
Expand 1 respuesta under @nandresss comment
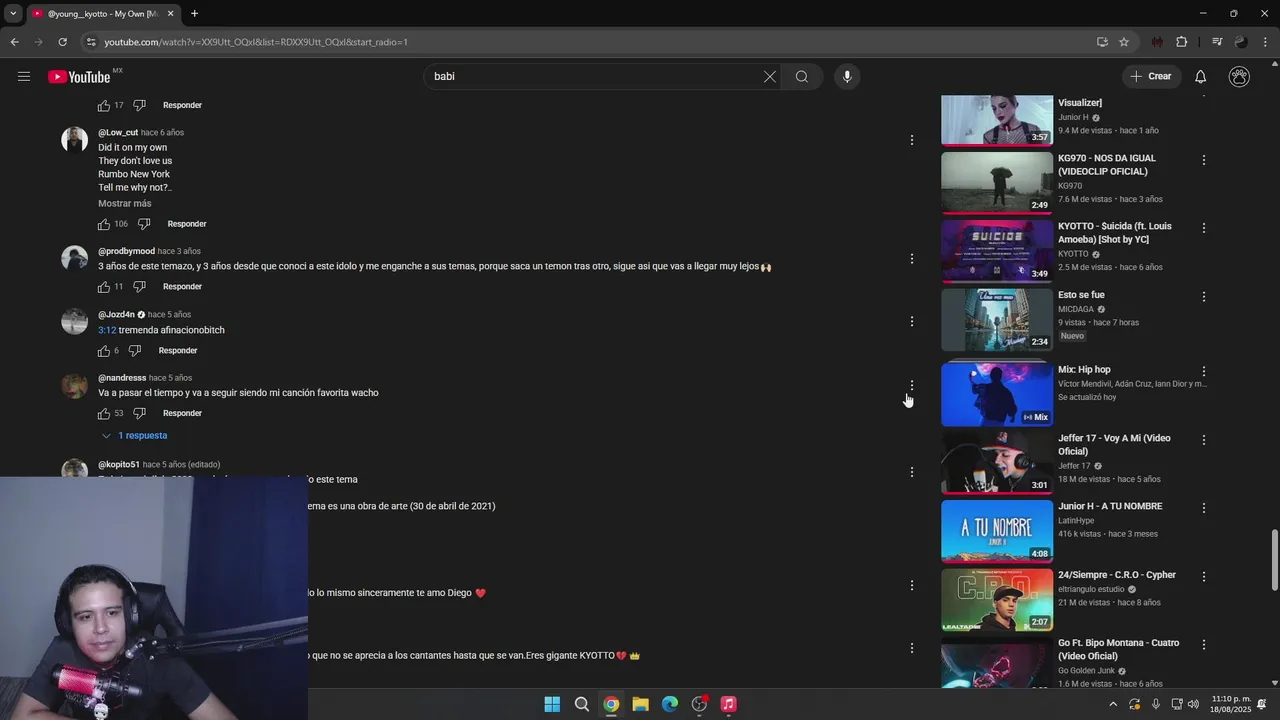coord(134,436)
